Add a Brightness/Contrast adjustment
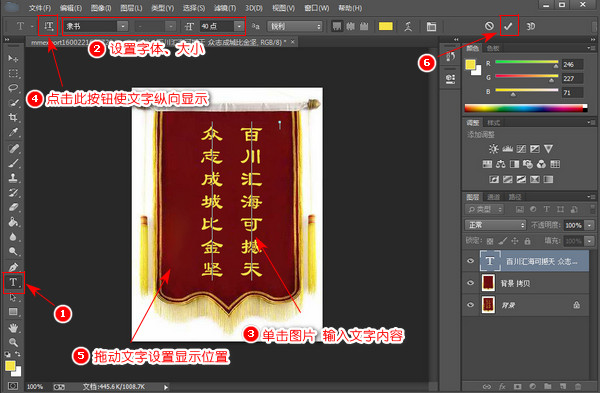 pos(494,149)
